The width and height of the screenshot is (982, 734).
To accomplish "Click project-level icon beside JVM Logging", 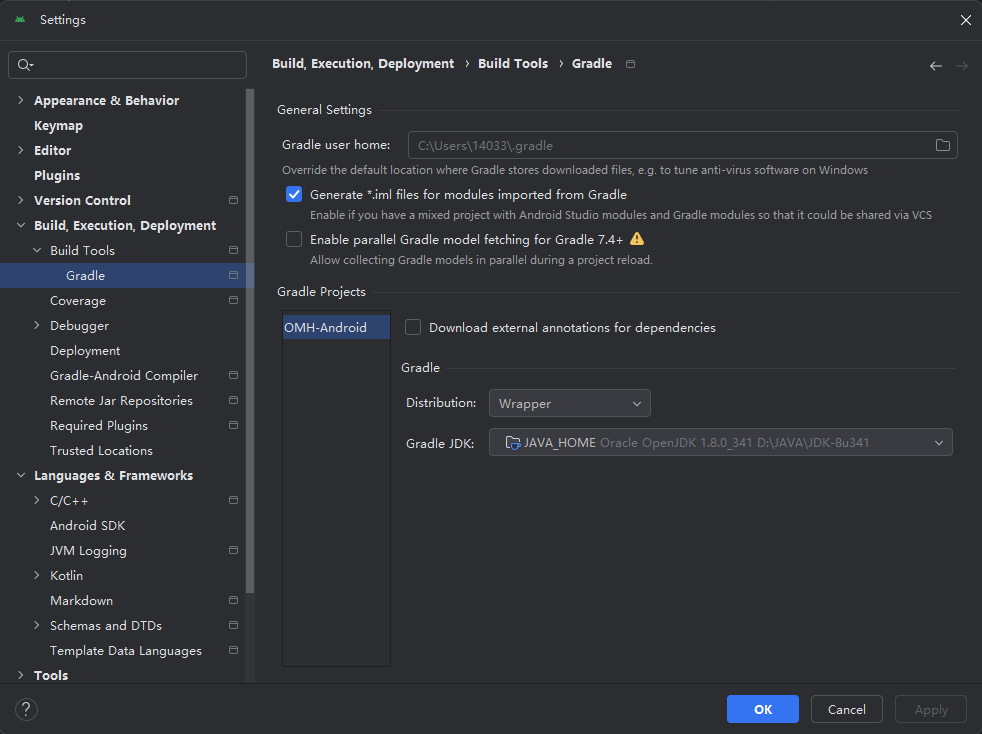I will pos(234,550).
